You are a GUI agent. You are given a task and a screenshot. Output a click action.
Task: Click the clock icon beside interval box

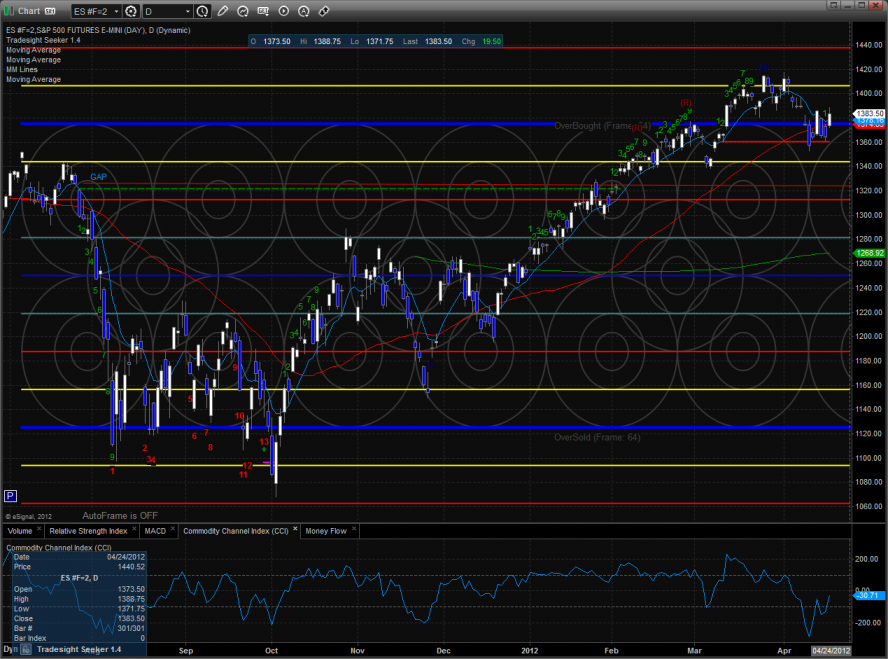204,11
